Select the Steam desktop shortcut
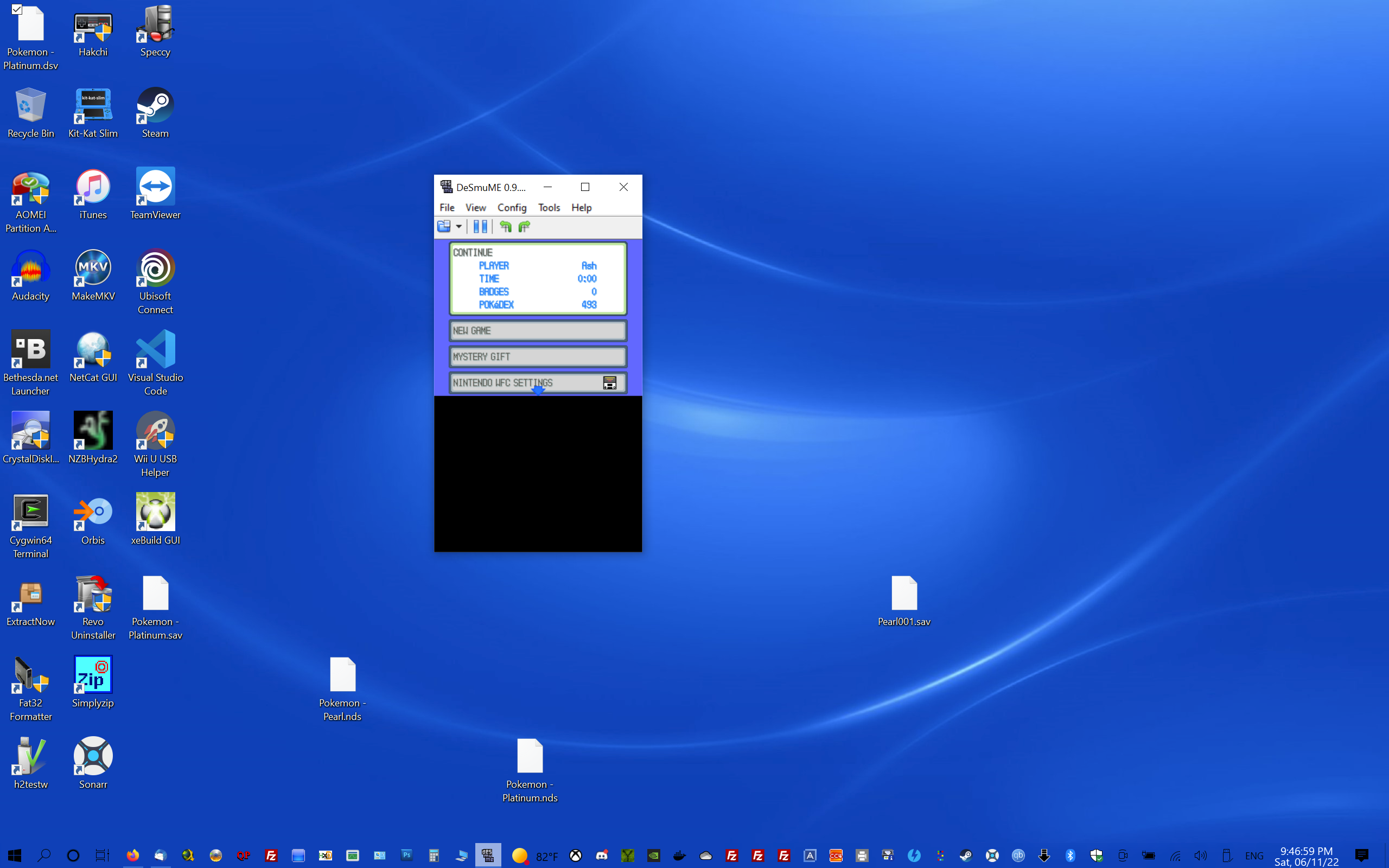The height and width of the screenshot is (868, 1389). pos(155,113)
